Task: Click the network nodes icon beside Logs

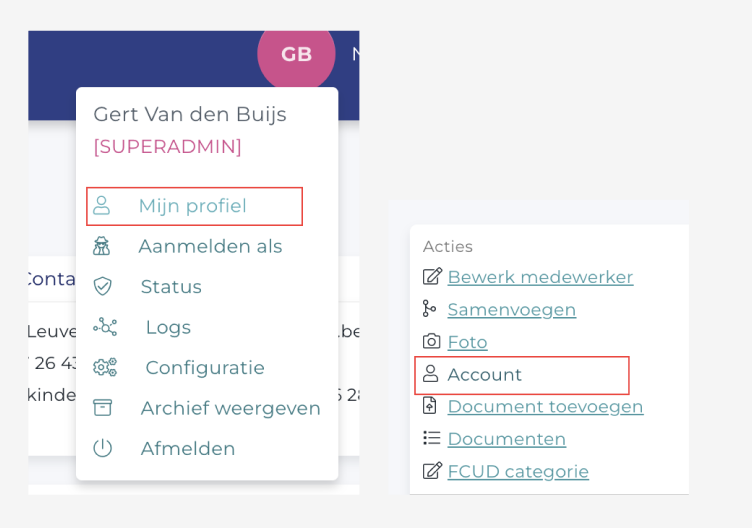Action: [105, 327]
